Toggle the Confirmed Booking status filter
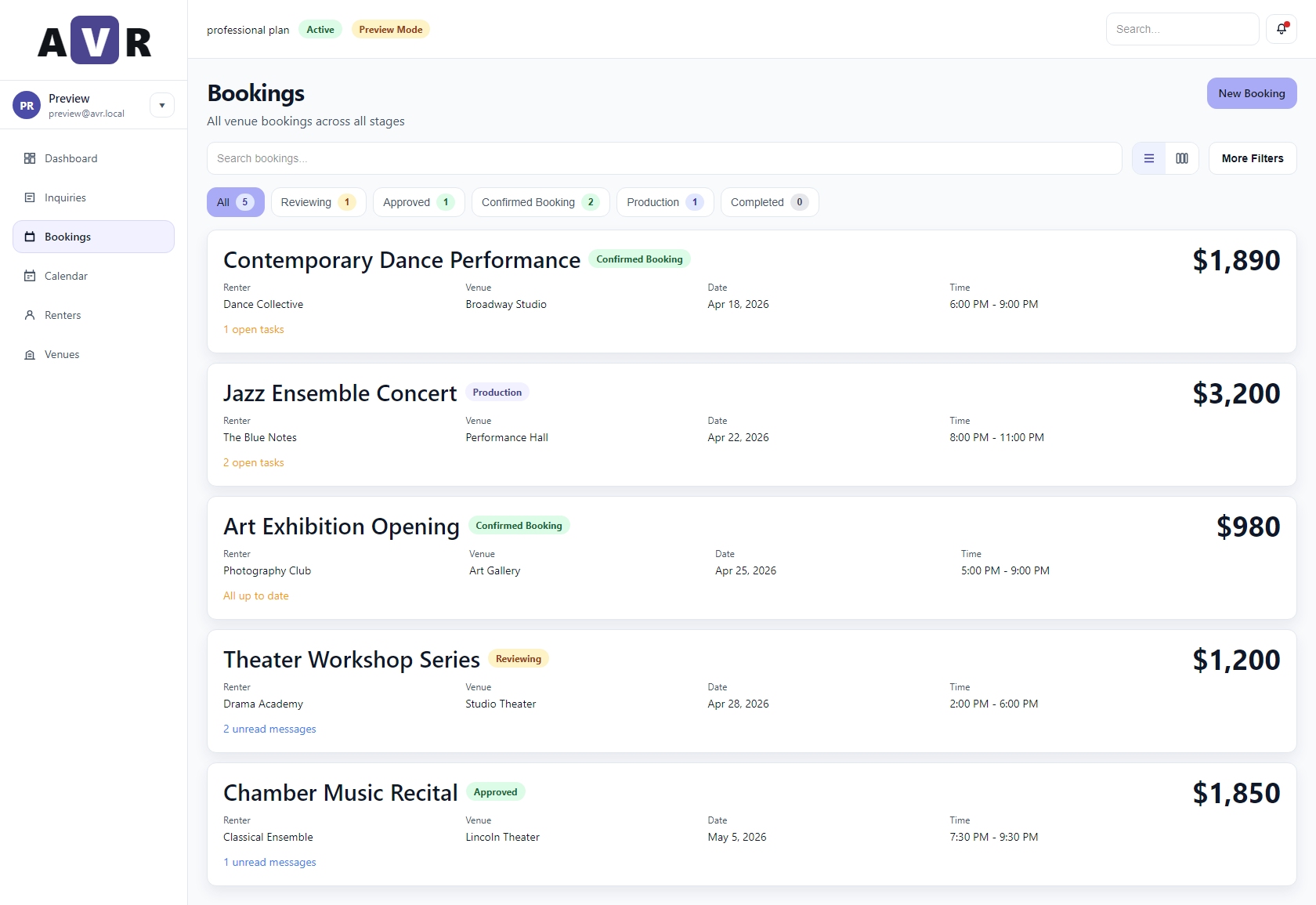Image resolution: width=1316 pixels, height=905 pixels. [540, 202]
